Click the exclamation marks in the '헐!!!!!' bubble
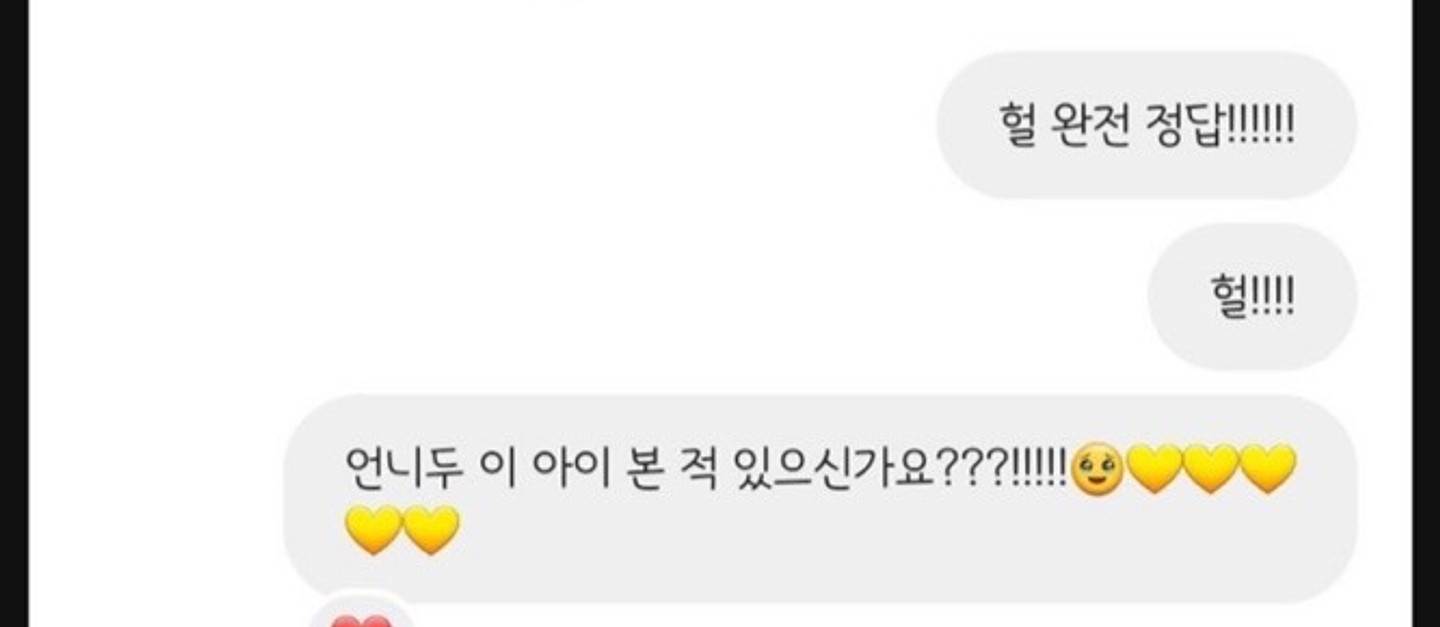The width and height of the screenshot is (1440, 627). (1270, 297)
